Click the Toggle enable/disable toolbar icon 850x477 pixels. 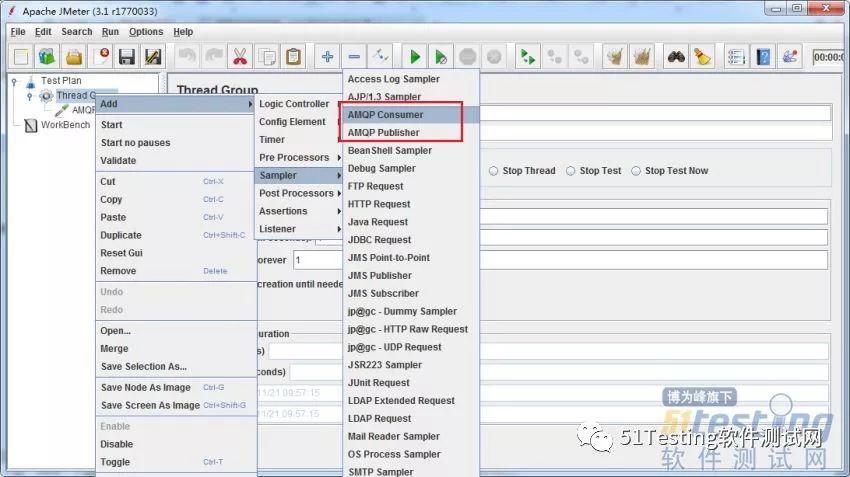pyautogui.click(x=380, y=56)
